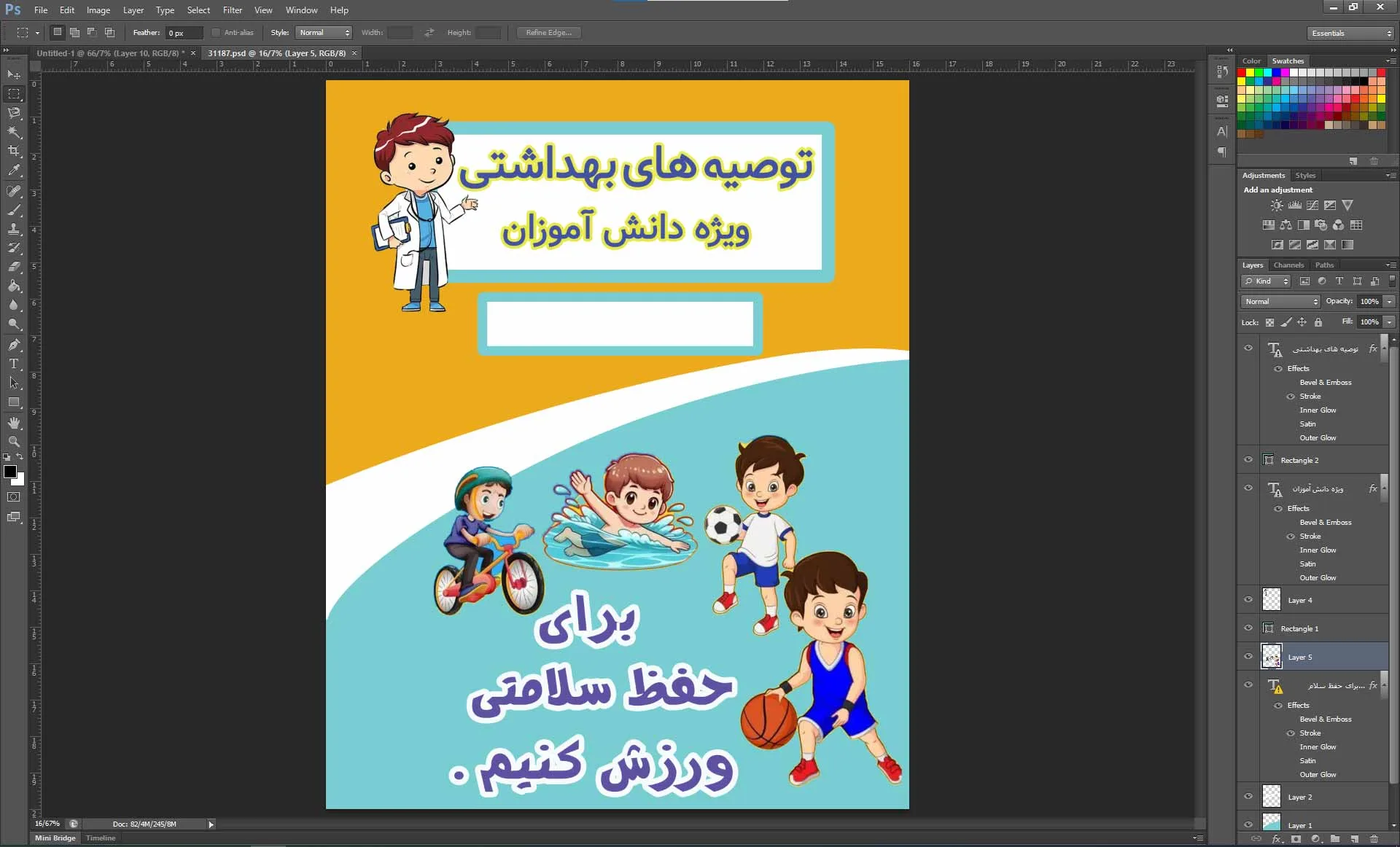Image resolution: width=1400 pixels, height=847 pixels.
Task: Click the Brightness/Contrast adjustment icon
Action: tap(1277, 206)
